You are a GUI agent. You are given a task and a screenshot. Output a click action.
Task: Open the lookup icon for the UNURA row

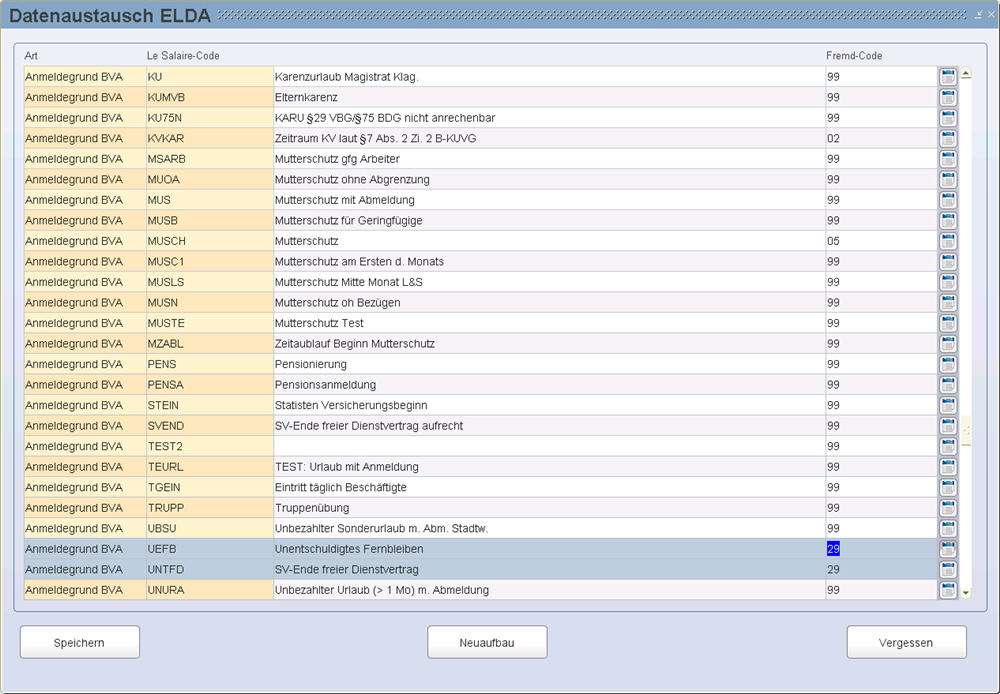pos(948,590)
